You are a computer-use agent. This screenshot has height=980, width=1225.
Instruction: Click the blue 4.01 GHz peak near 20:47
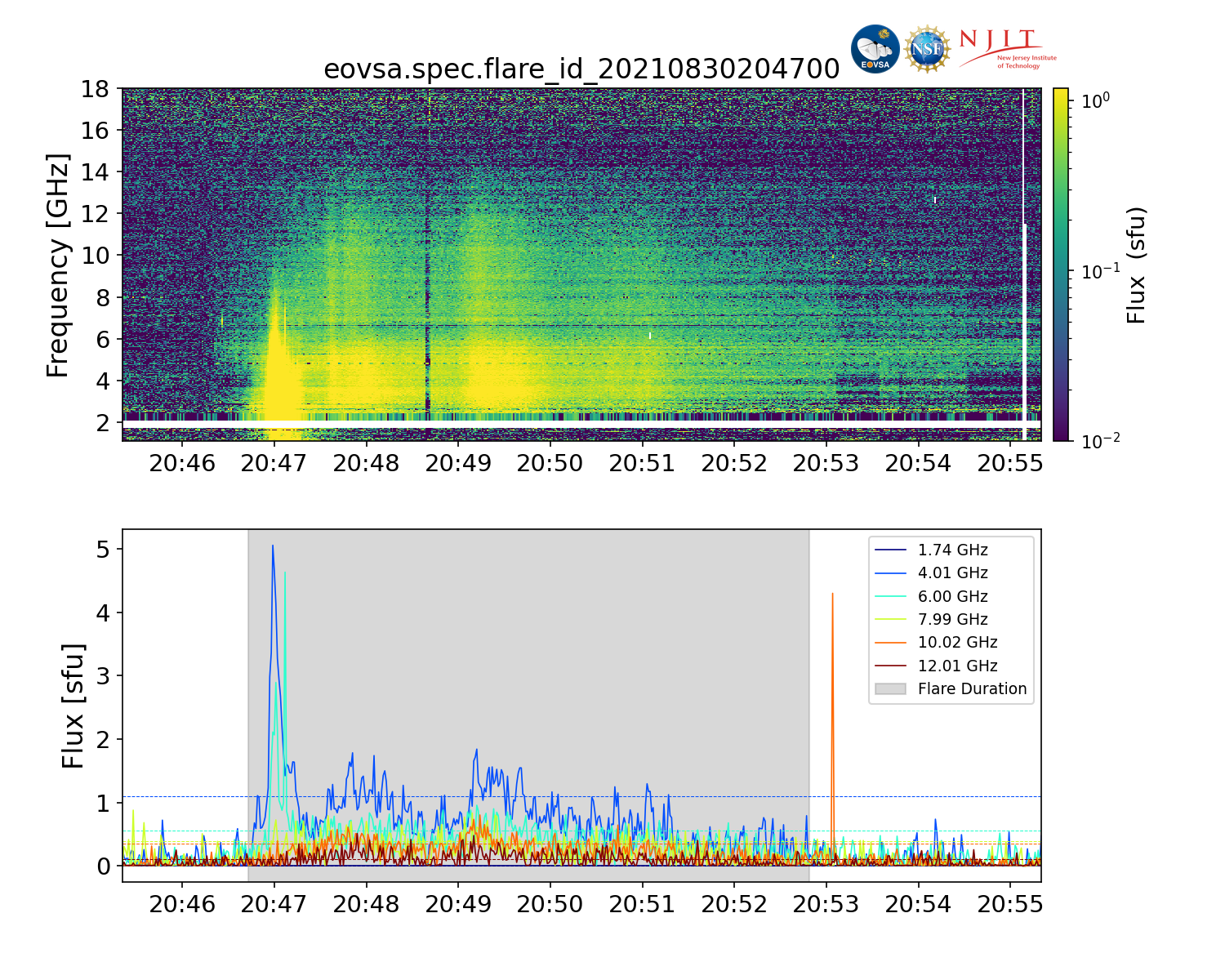pos(273,549)
